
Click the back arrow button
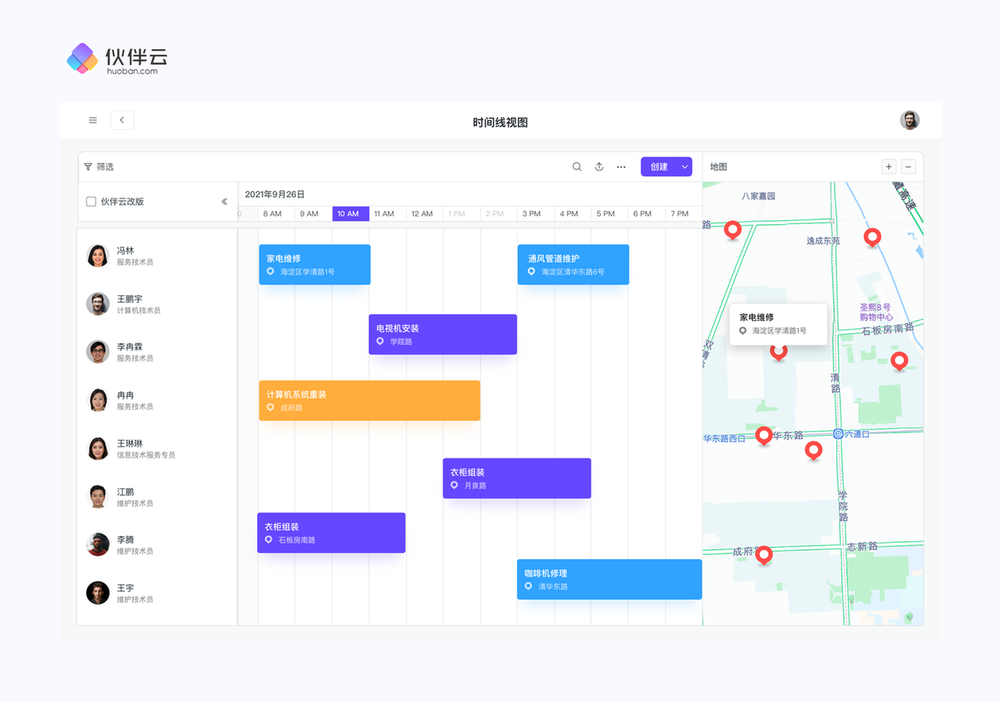click(122, 121)
